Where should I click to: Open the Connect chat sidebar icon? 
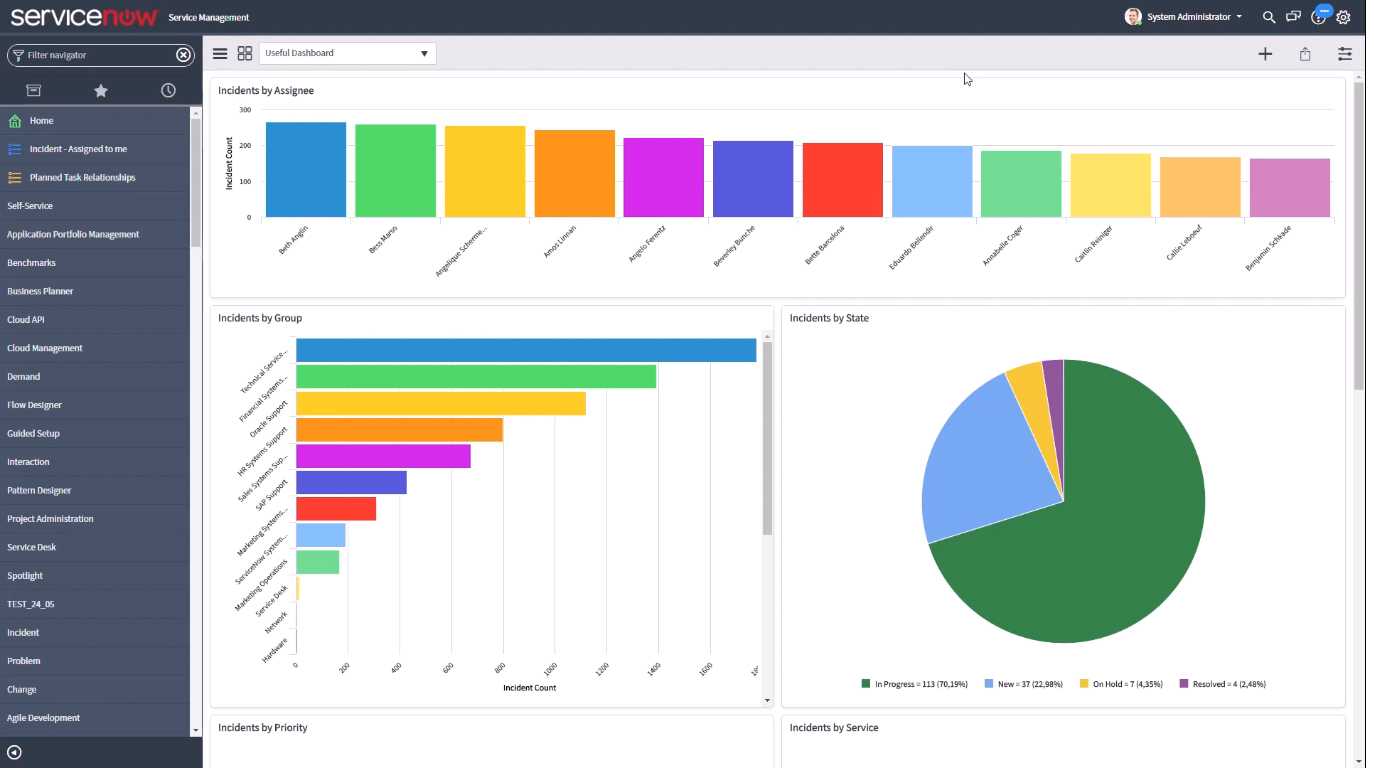[1293, 17]
